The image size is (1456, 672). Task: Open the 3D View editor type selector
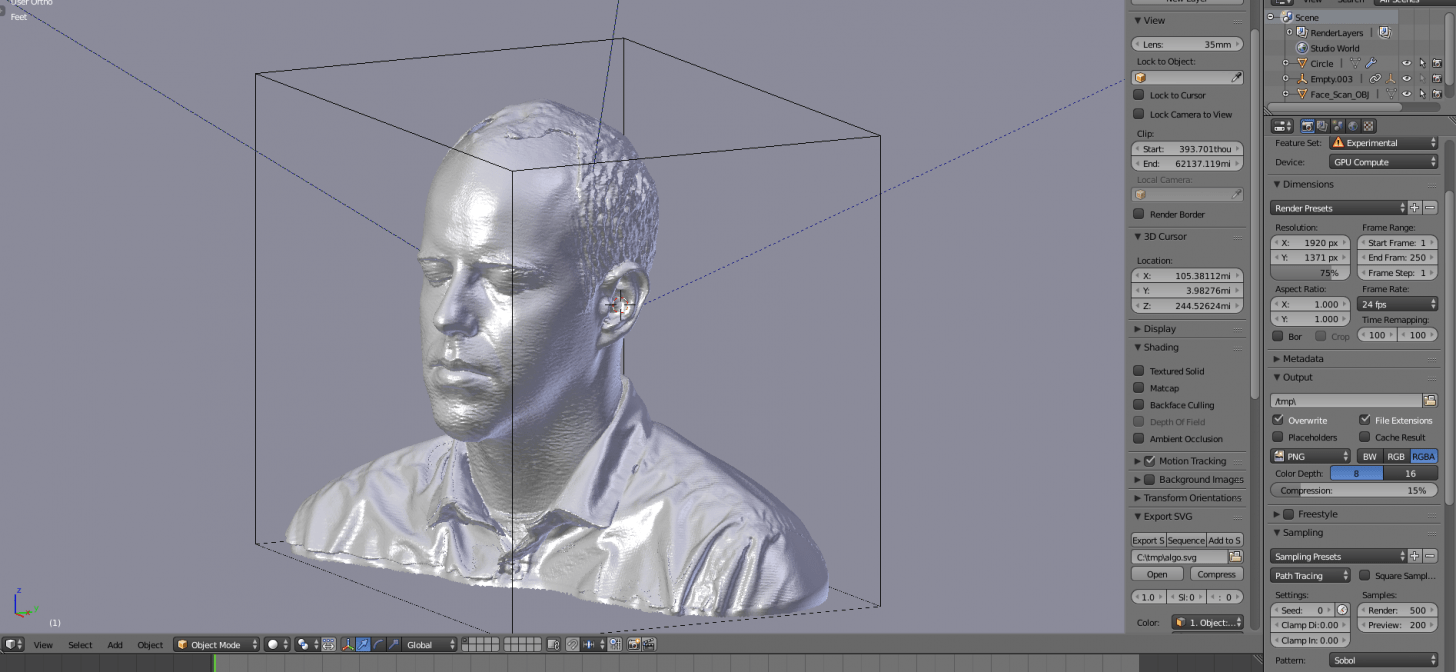coord(13,645)
